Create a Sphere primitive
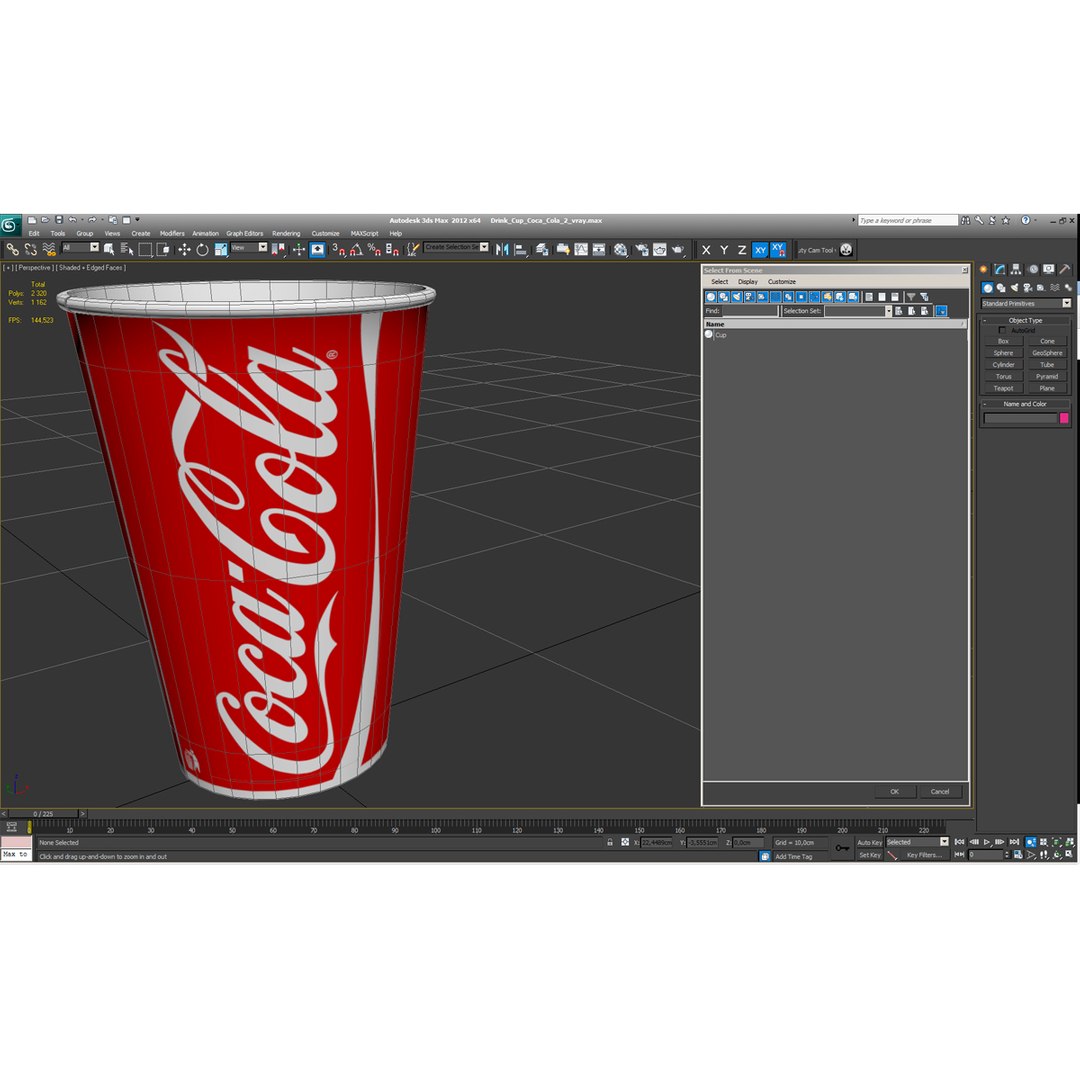Viewport: 1080px width, 1080px height. [1004, 353]
